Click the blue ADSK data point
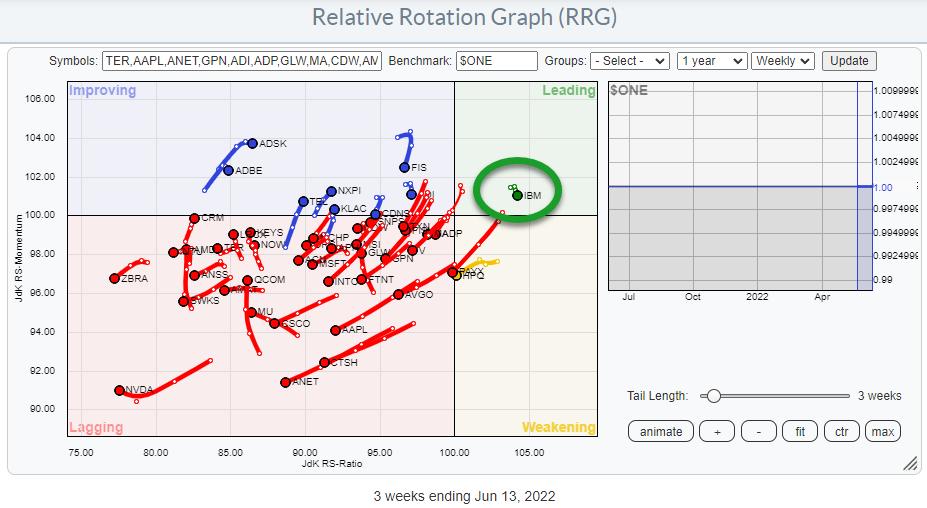 252,143
